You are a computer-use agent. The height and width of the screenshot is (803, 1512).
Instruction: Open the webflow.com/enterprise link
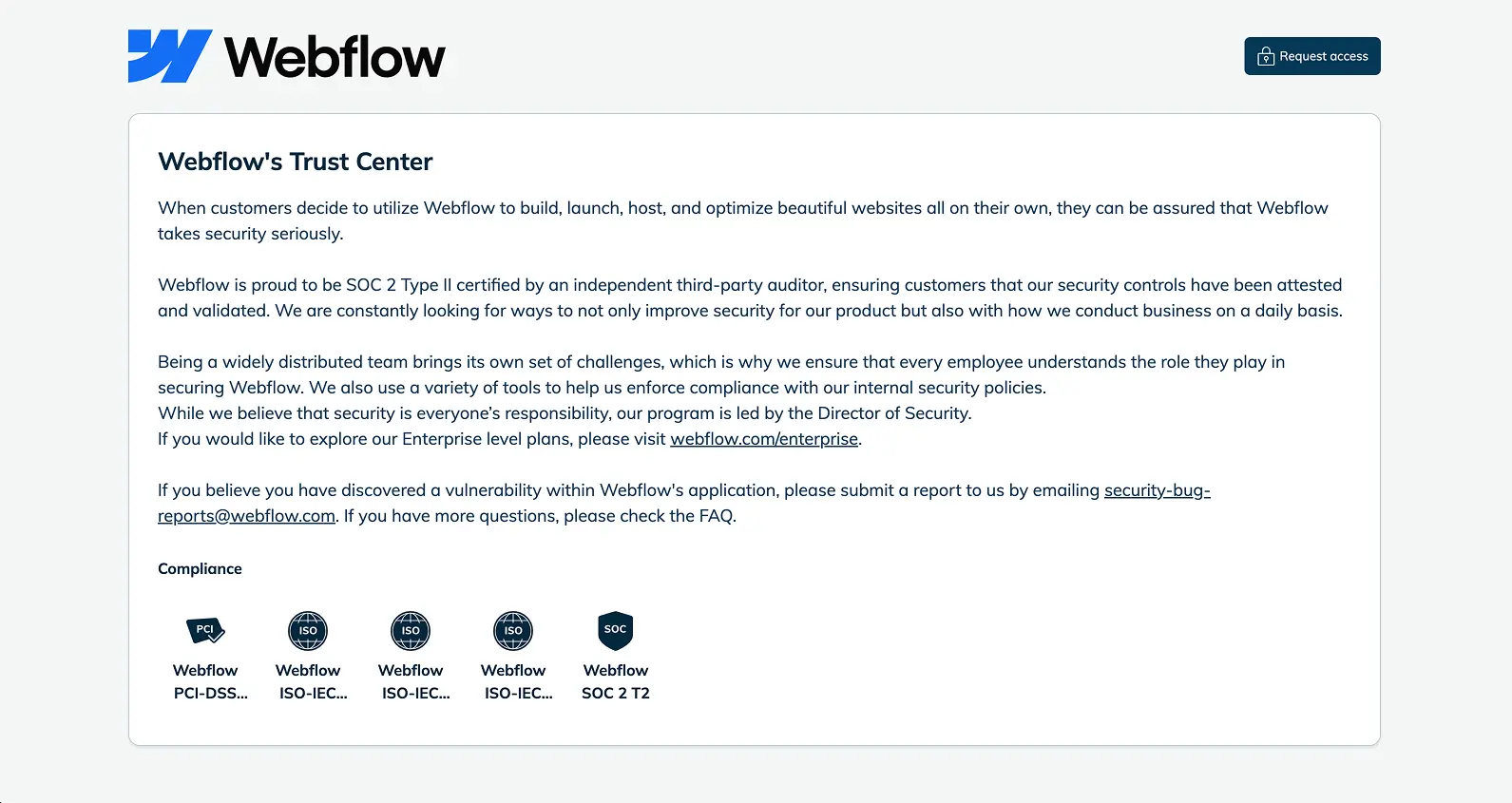(764, 439)
